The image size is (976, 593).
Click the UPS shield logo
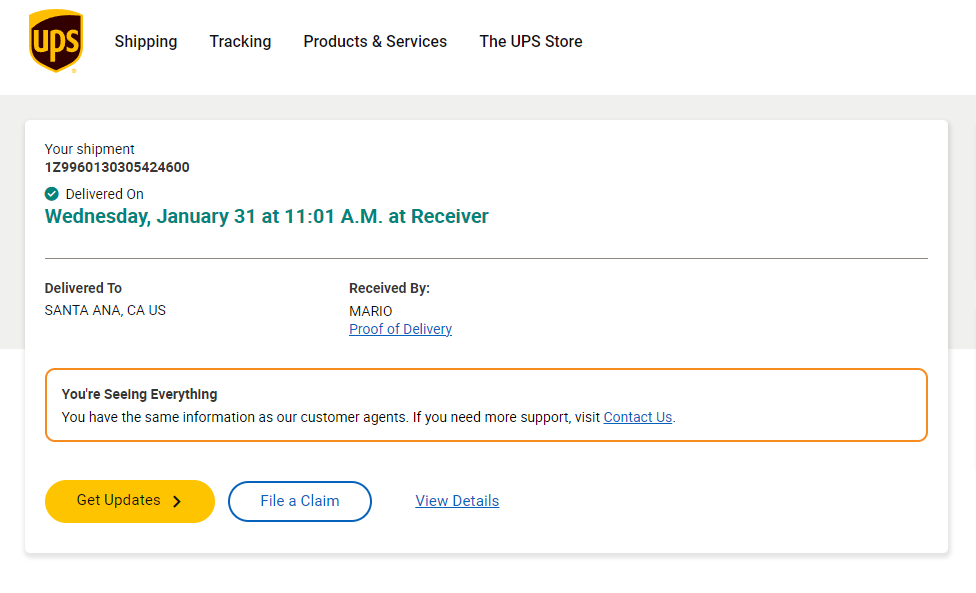56,41
